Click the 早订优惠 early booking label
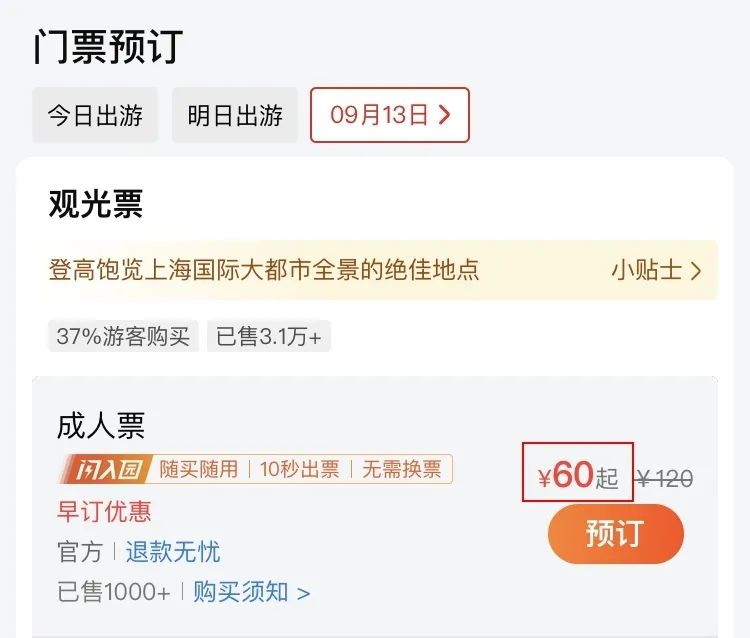Image resolution: width=750 pixels, height=638 pixels. pyautogui.click(x=104, y=511)
